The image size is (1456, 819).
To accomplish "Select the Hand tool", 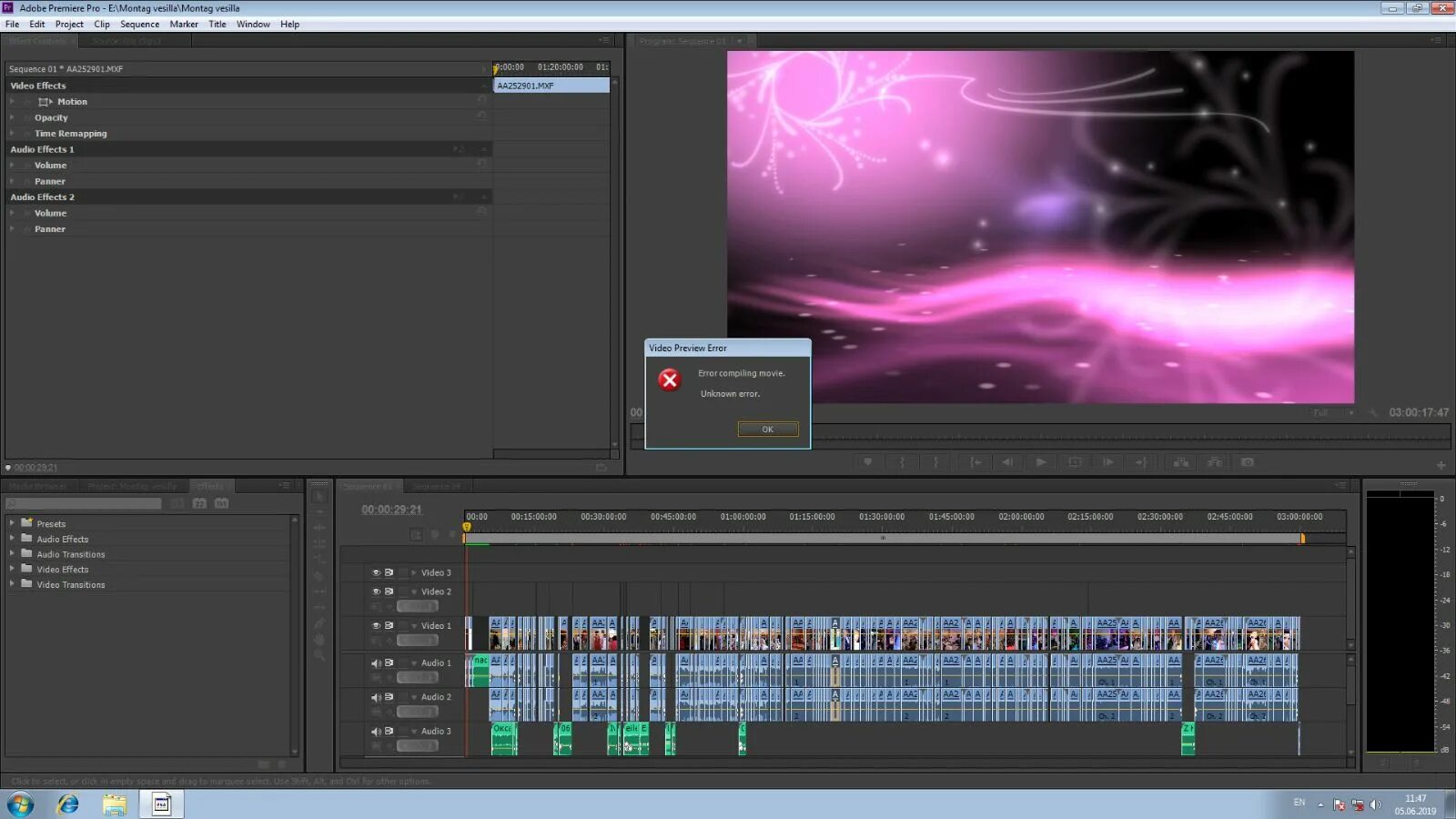I will point(319,639).
